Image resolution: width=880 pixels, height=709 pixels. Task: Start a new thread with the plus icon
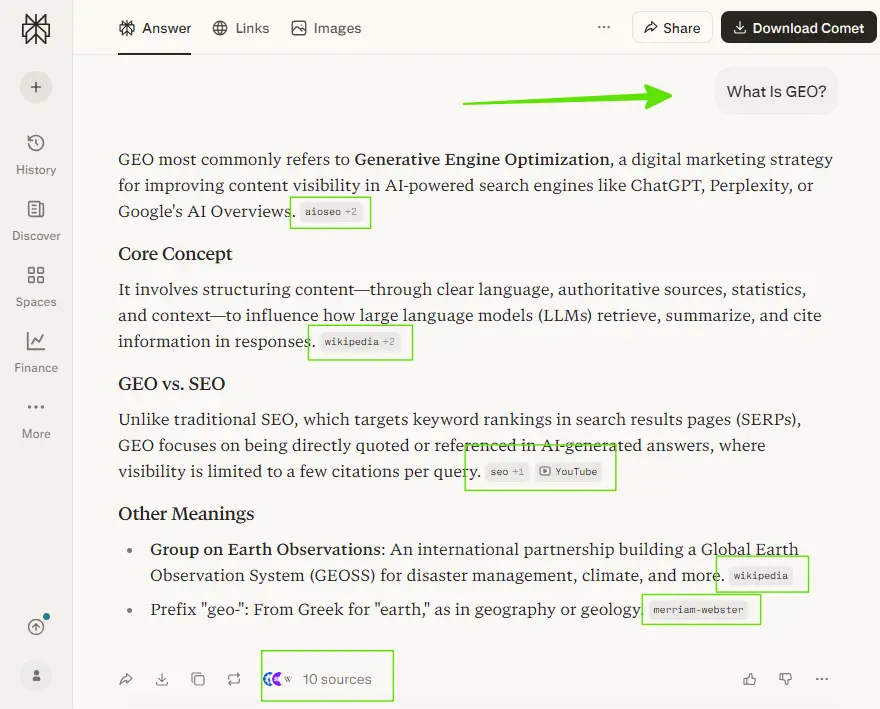point(36,87)
